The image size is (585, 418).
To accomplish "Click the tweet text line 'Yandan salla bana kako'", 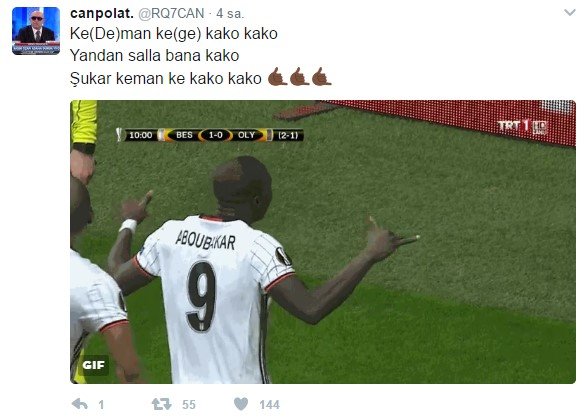I will 154,56.
